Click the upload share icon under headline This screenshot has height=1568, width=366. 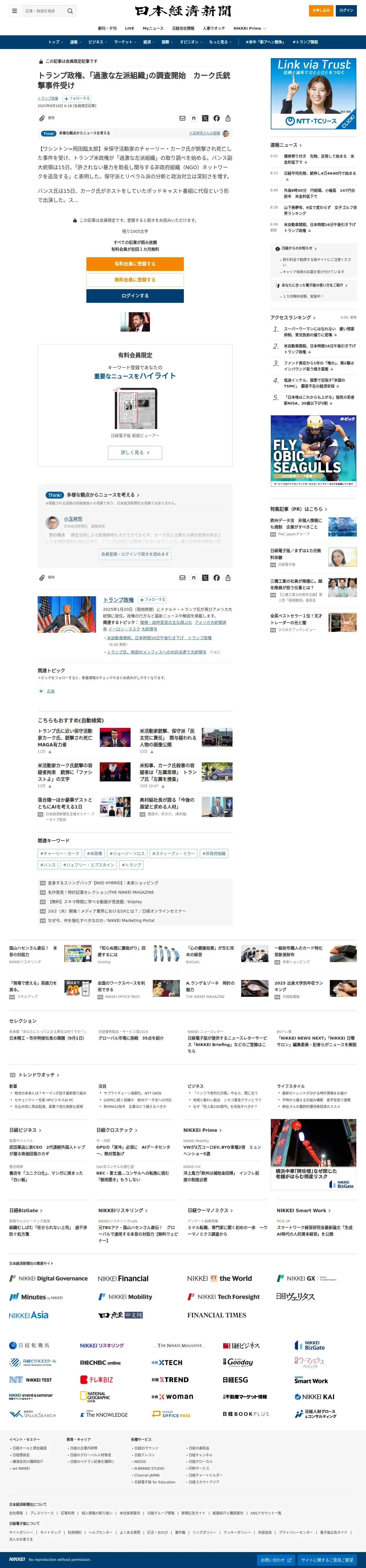click(228, 118)
